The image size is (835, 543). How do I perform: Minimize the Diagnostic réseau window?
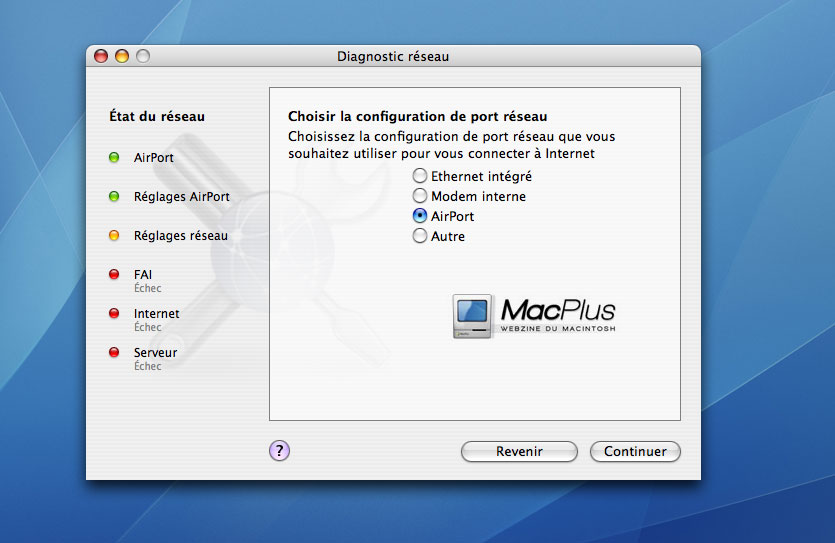[122, 56]
